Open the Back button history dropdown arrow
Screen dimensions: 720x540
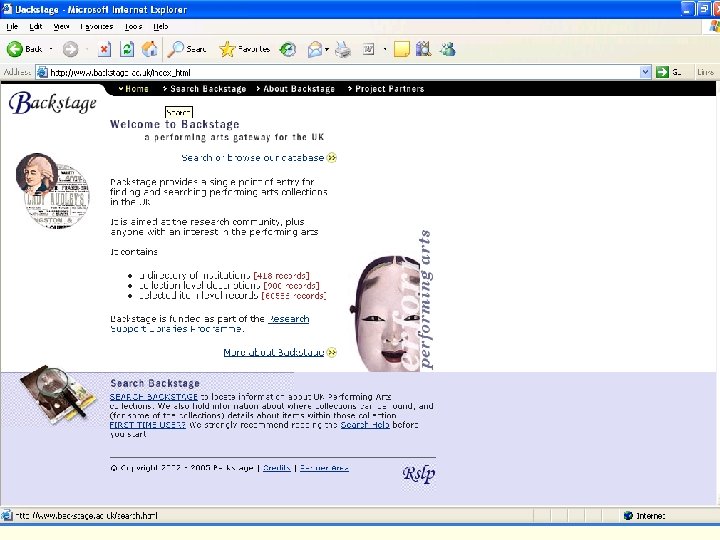coord(51,49)
